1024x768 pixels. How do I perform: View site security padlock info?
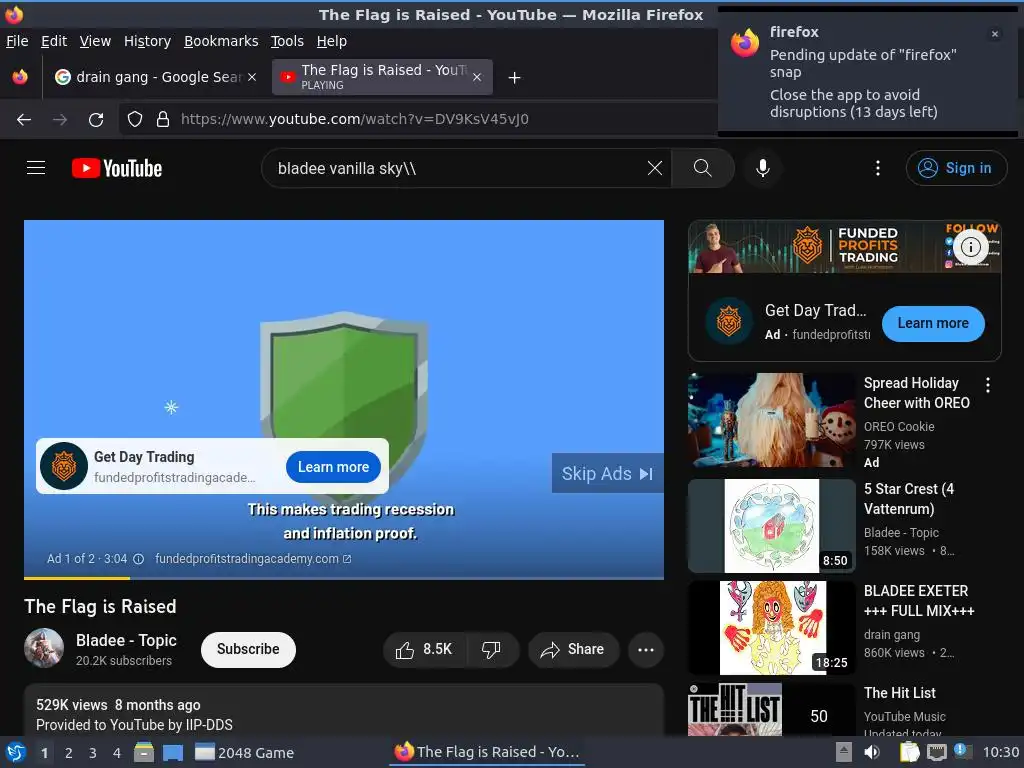[x=163, y=120]
